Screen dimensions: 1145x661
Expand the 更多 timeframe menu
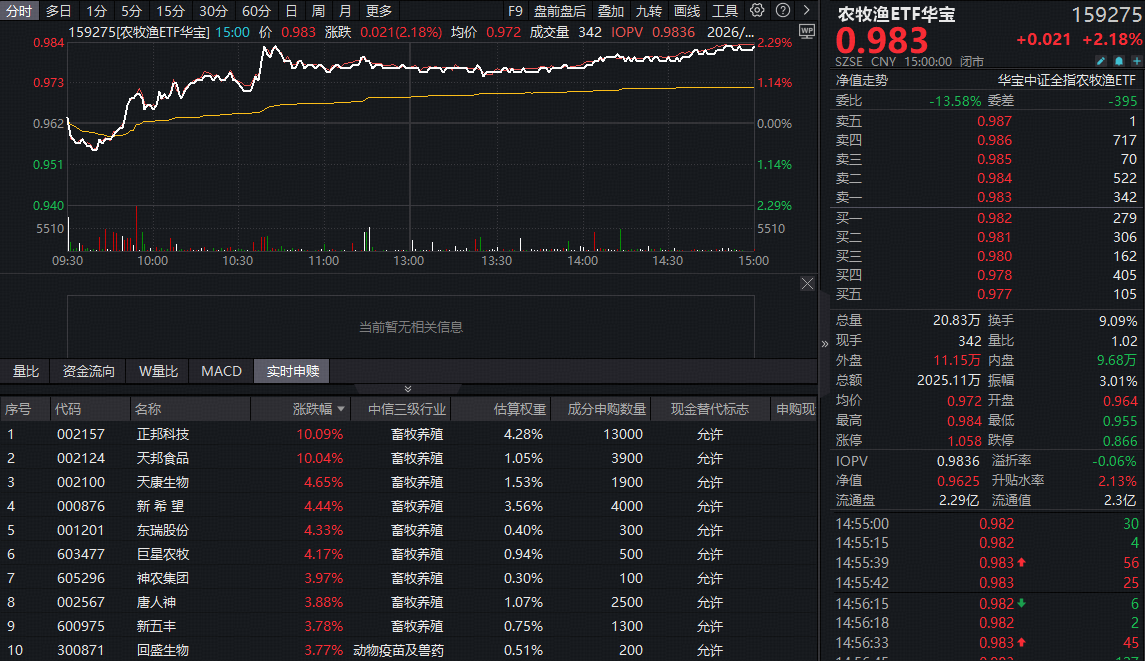[379, 11]
